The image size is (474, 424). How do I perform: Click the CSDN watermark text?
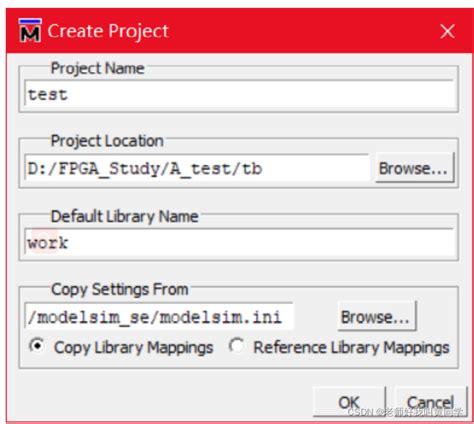click(x=405, y=412)
